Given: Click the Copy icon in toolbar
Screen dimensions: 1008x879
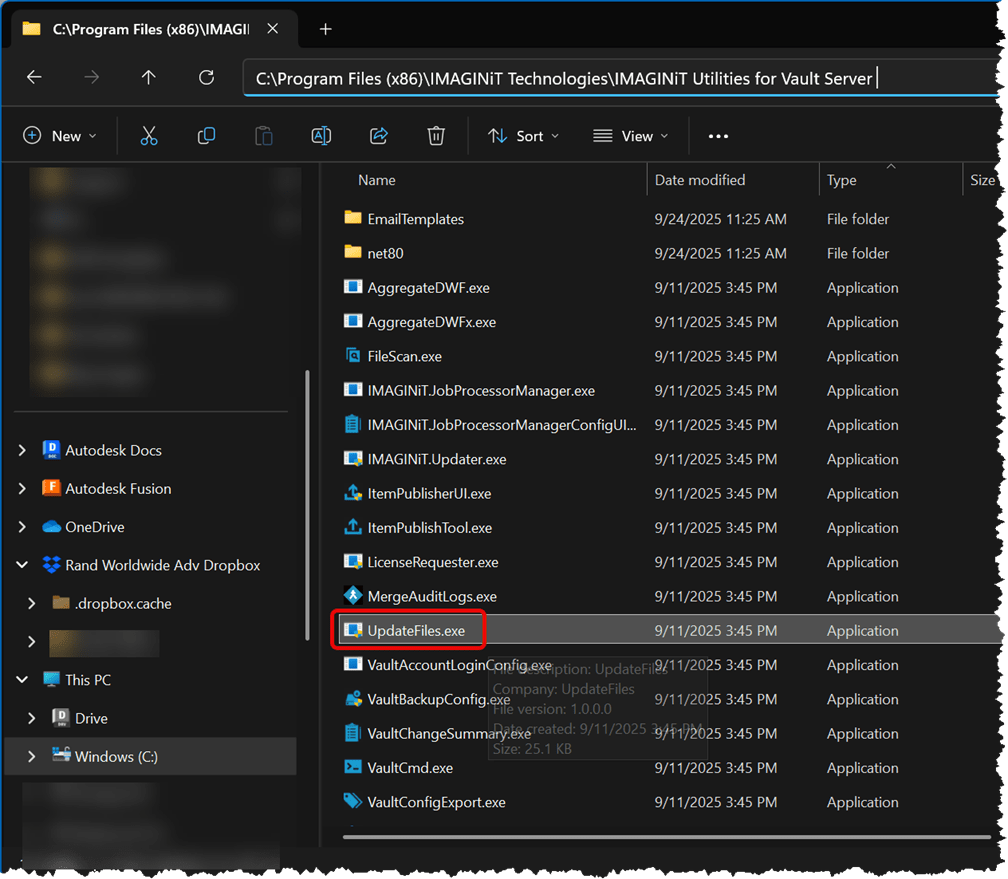Looking at the screenshot, I should [206, 136].
